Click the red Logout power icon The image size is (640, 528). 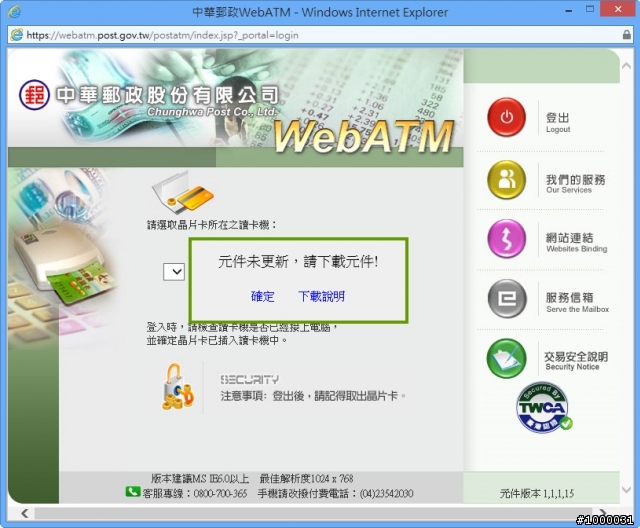coord(507,118)
